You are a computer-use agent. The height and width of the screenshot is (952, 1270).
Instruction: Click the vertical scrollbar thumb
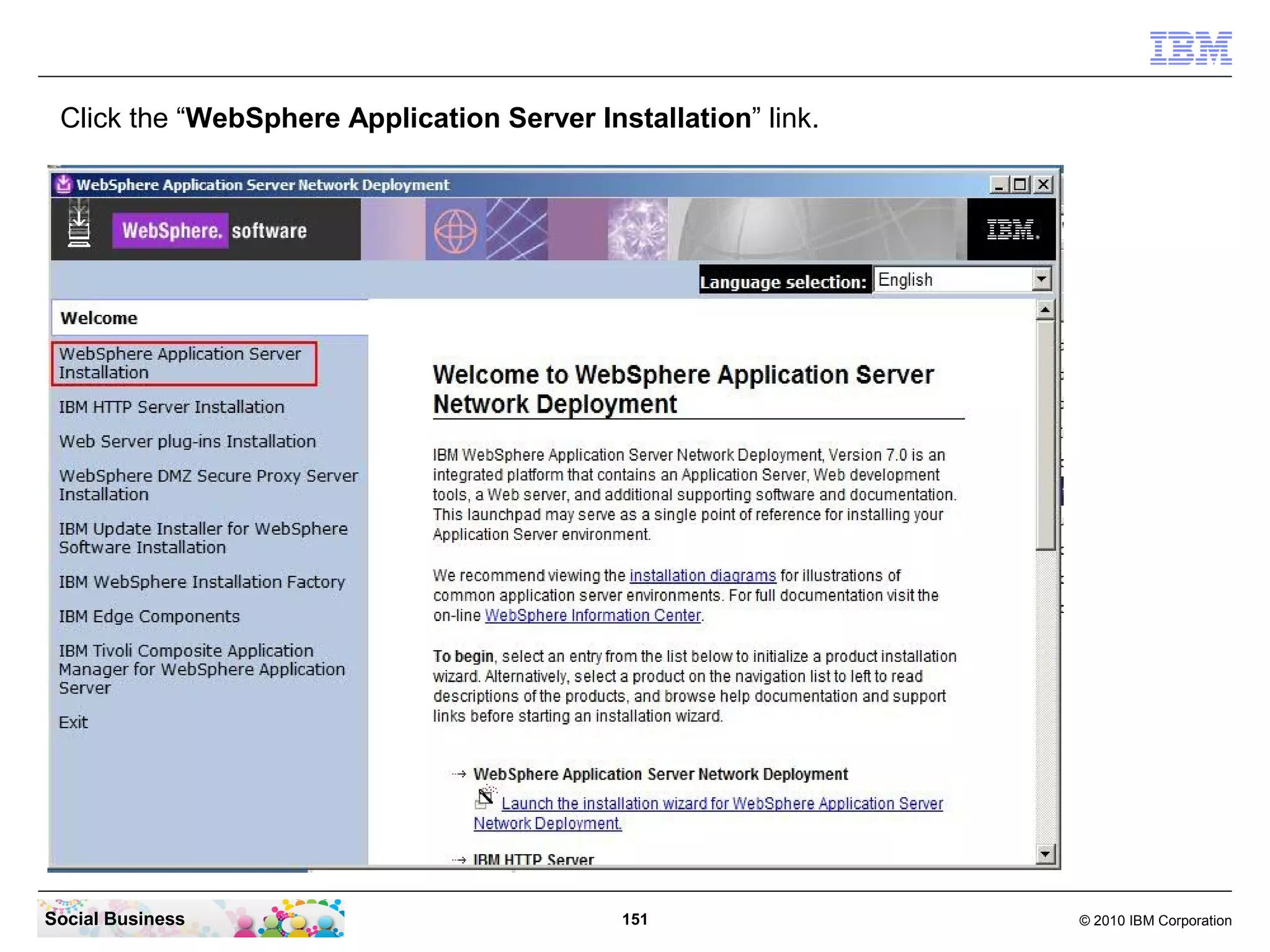1046,434
